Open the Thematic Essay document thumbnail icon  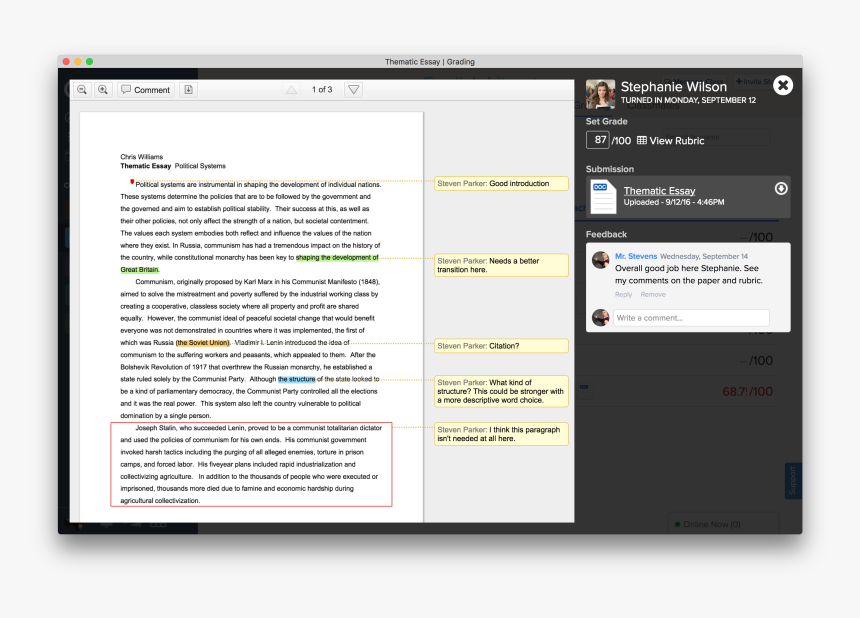click(602, 196)
